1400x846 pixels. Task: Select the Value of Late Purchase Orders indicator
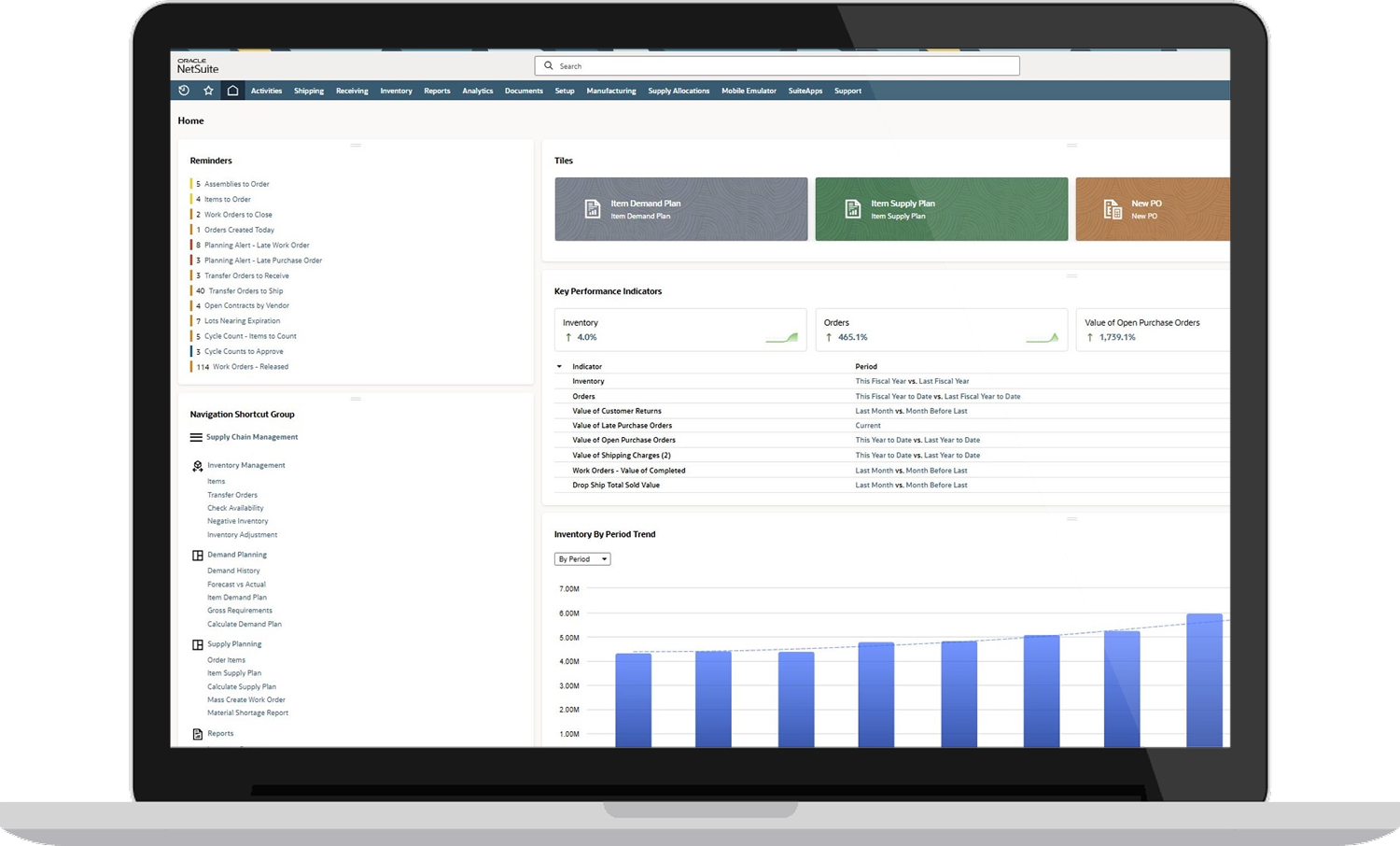pyautogui.click(x=622, y=425)
